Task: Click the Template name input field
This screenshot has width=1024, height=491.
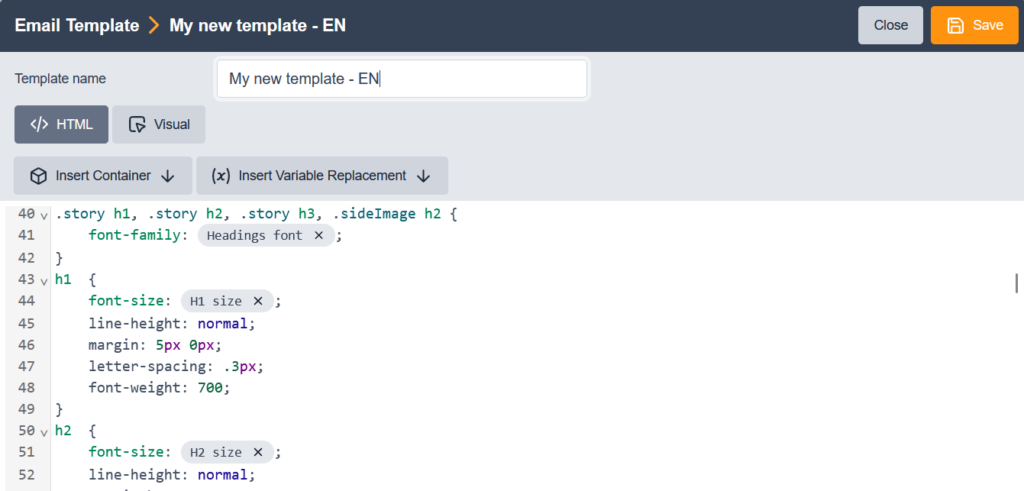Action: (x=401, y=79)
